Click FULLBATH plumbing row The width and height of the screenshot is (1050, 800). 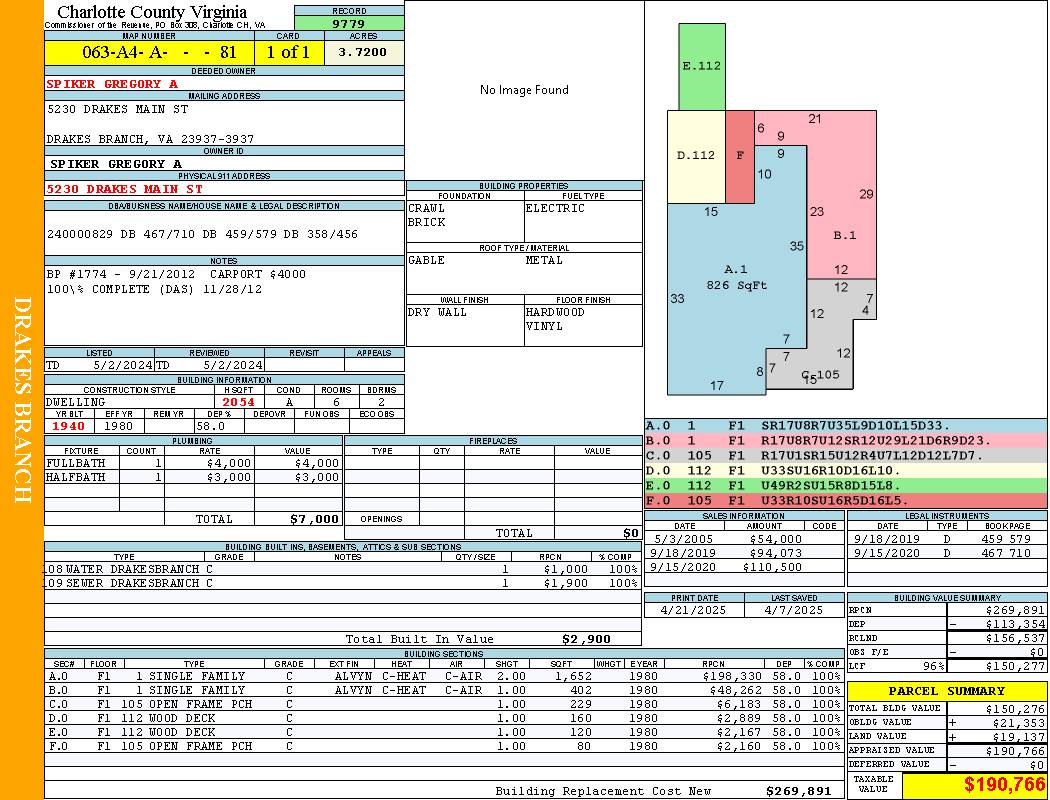click(x=194, y=463)
